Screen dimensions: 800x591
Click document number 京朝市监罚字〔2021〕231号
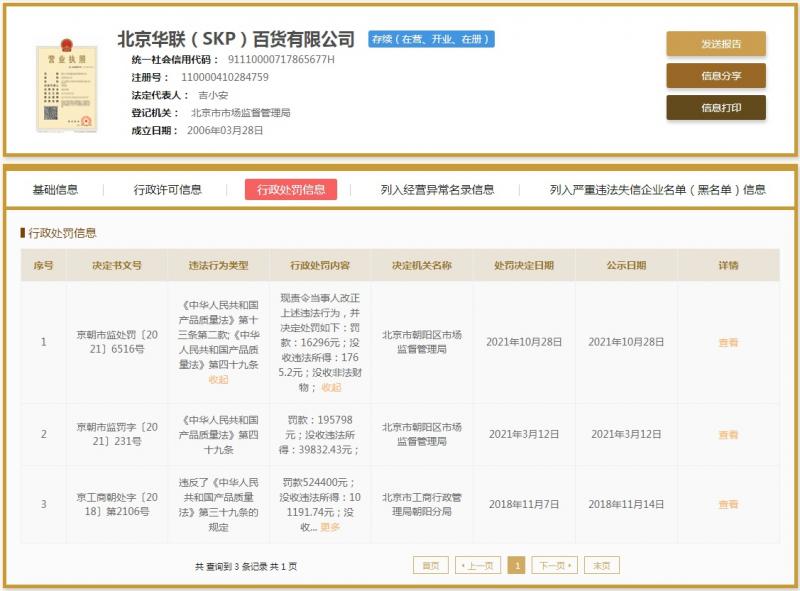click(x=117, y=434)
